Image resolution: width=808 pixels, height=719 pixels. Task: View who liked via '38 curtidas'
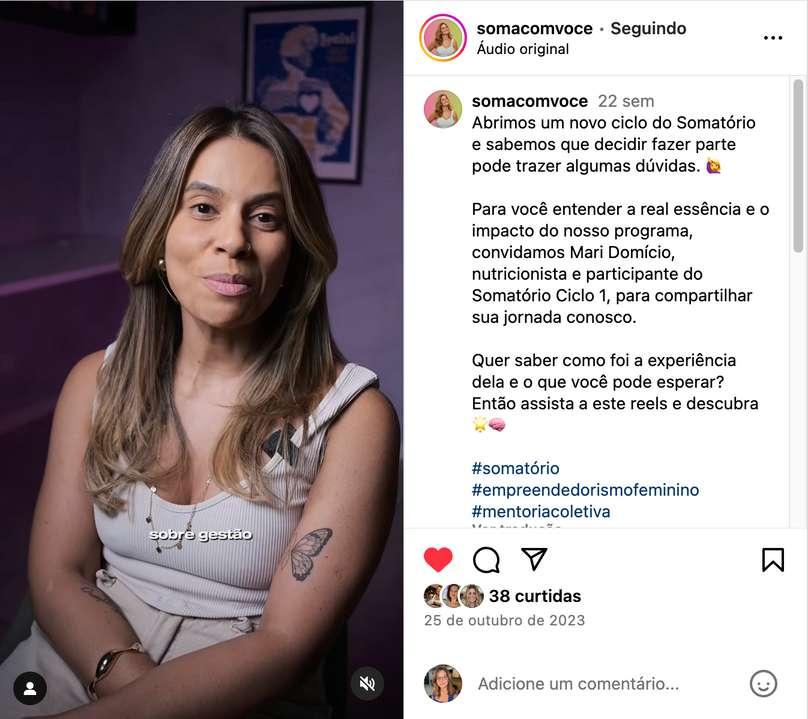(534, 596)
